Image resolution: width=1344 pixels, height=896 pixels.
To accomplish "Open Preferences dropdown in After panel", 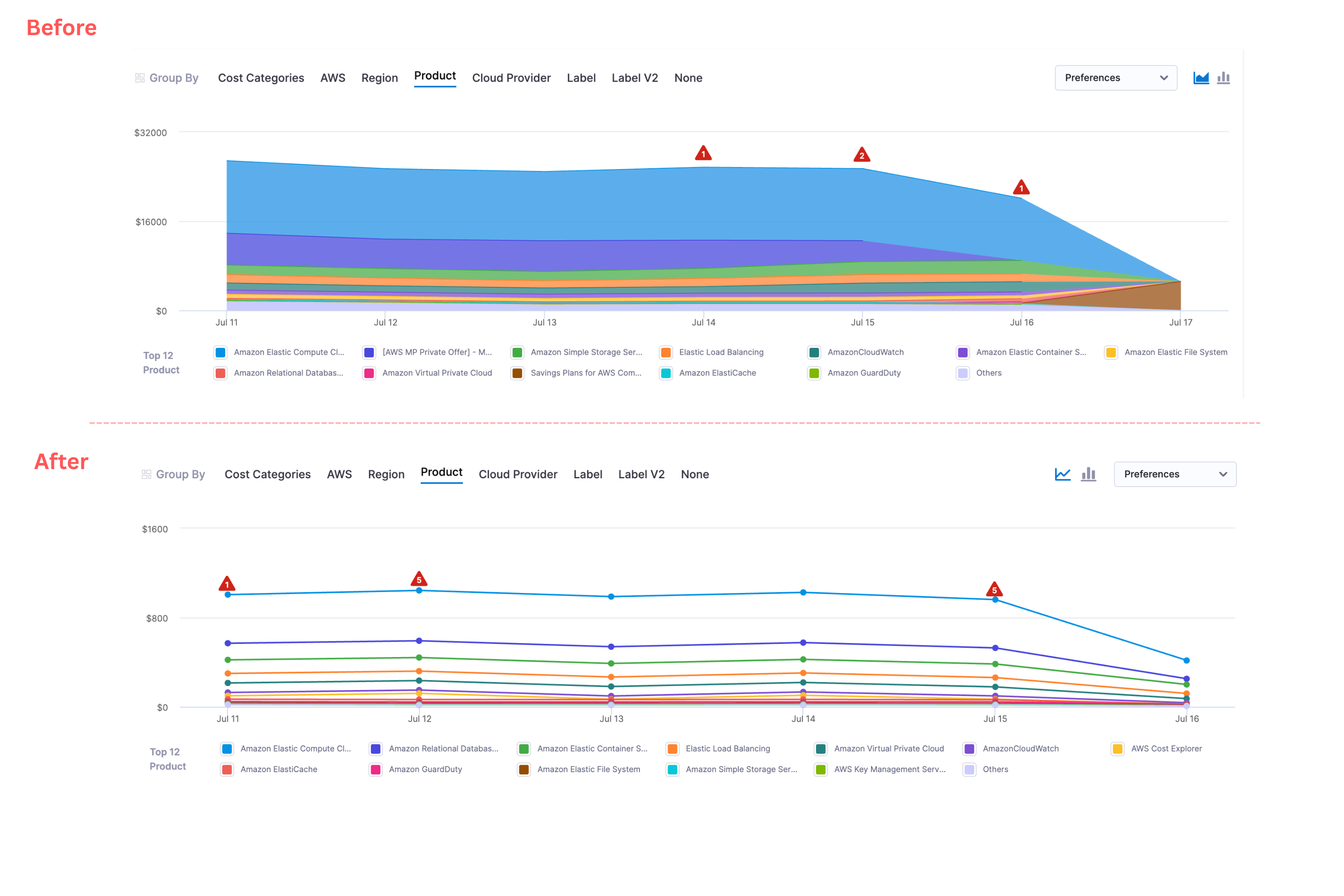I will click(1174, 474).
